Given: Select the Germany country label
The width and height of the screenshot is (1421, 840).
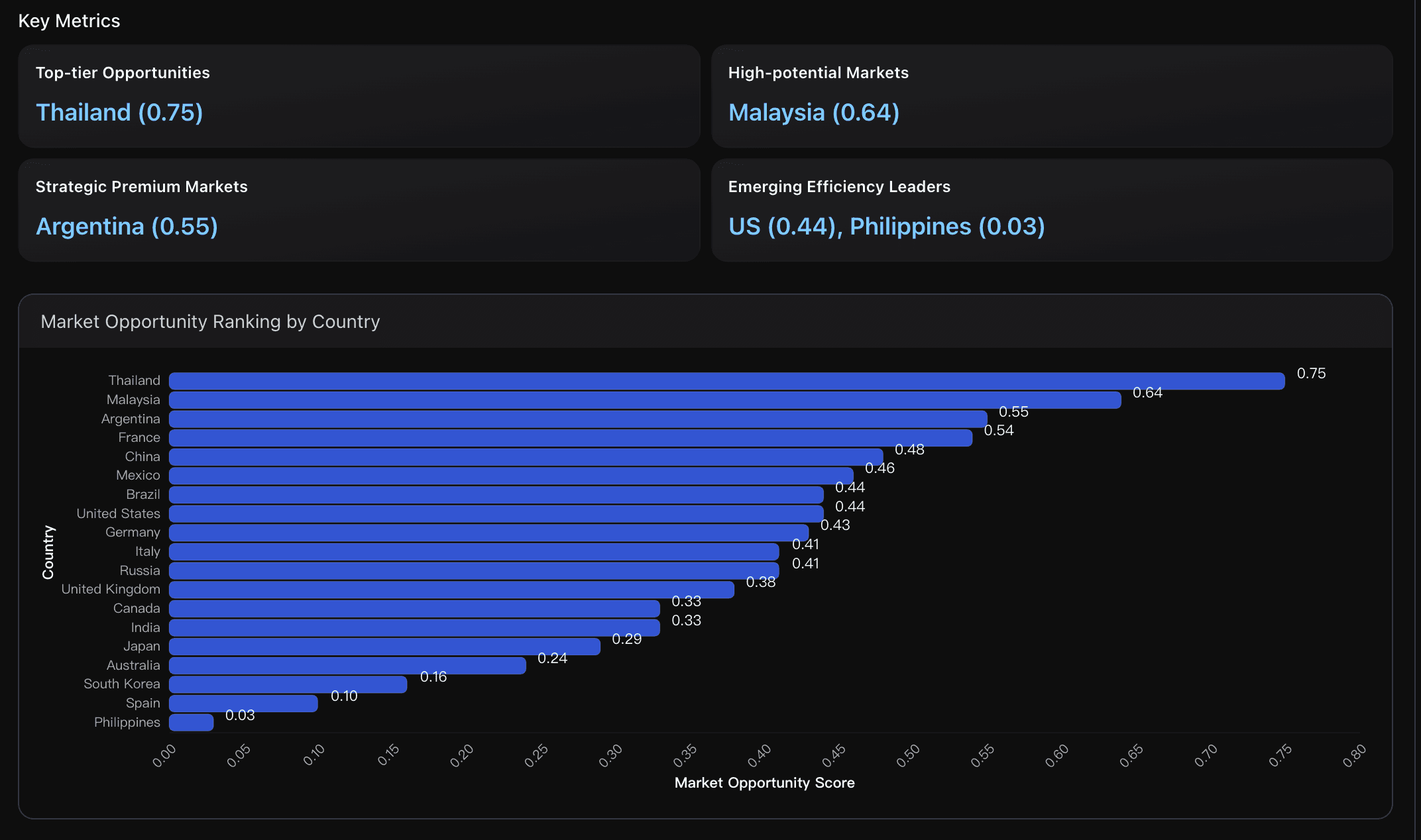Looking at the screenshot, I should point(132,532).
